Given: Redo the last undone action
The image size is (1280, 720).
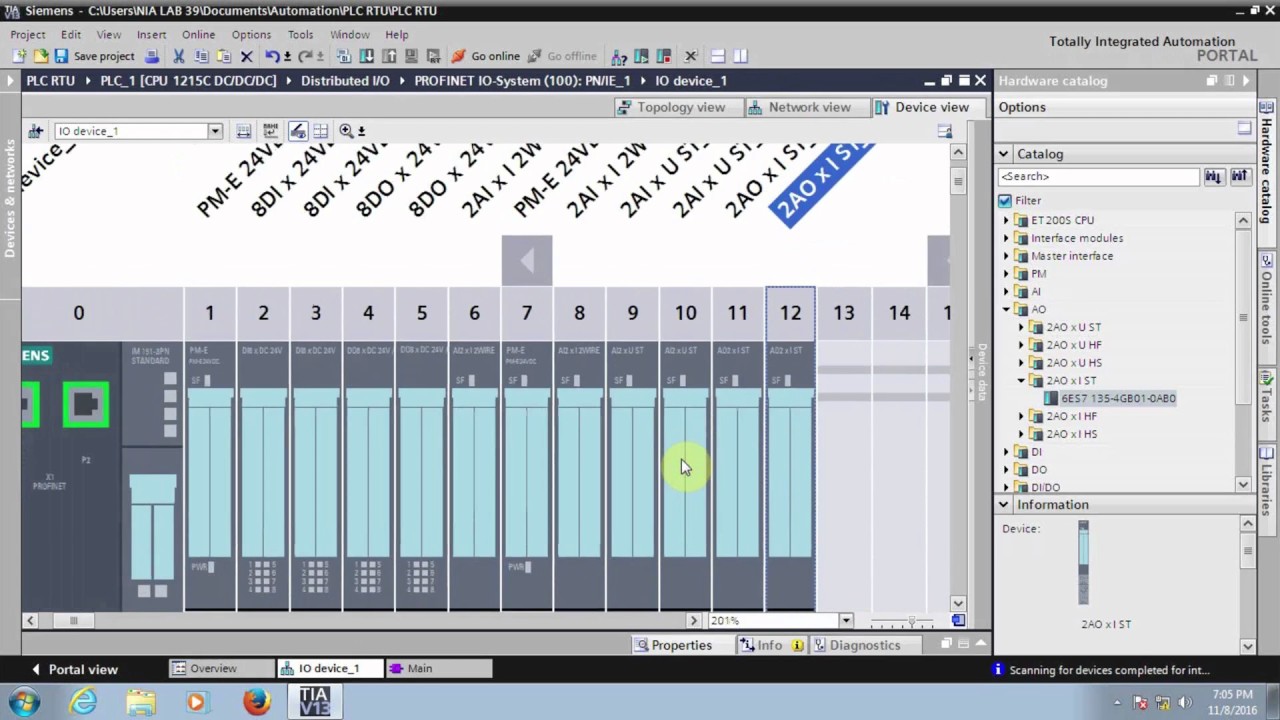Looking at the screenshot, I should pos(306,56).
